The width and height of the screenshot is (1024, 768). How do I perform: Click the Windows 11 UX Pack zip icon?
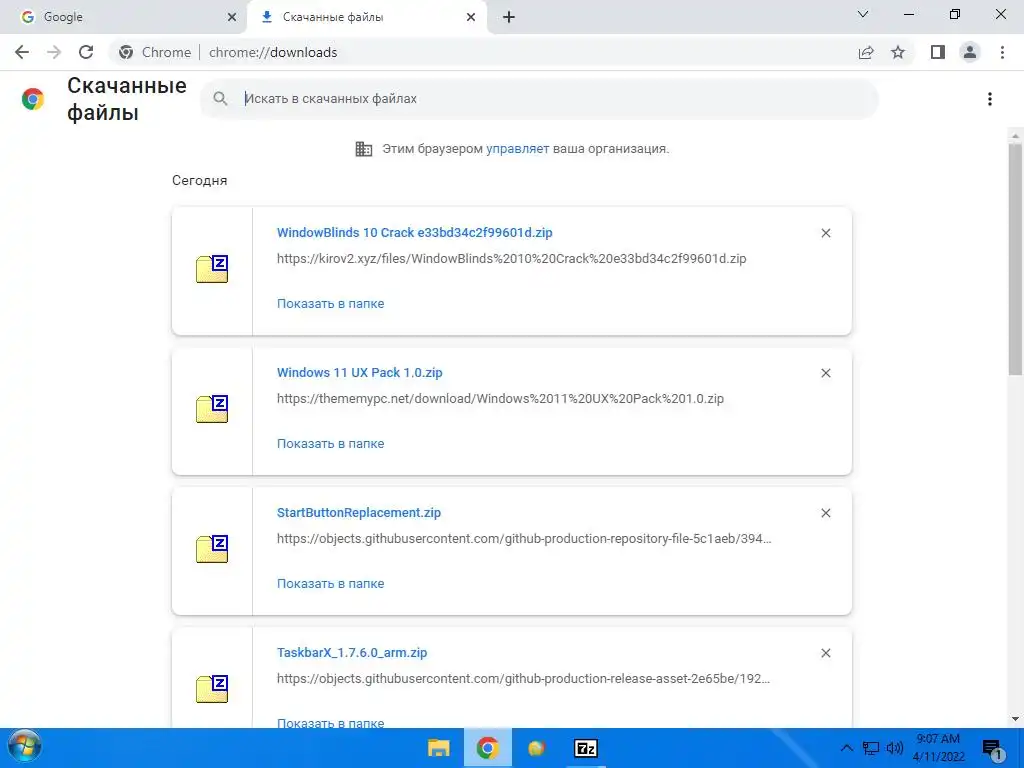click(x=212, y=409)
